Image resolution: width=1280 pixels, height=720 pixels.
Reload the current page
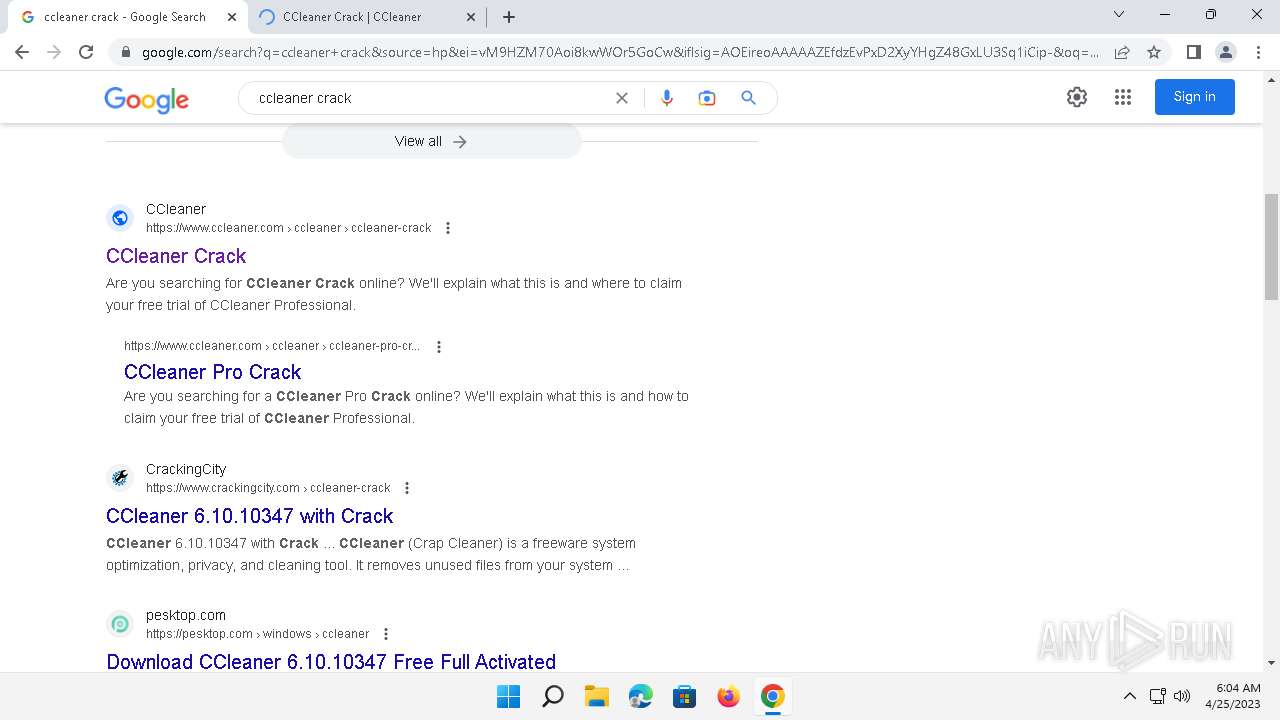(x=86, y=52)
